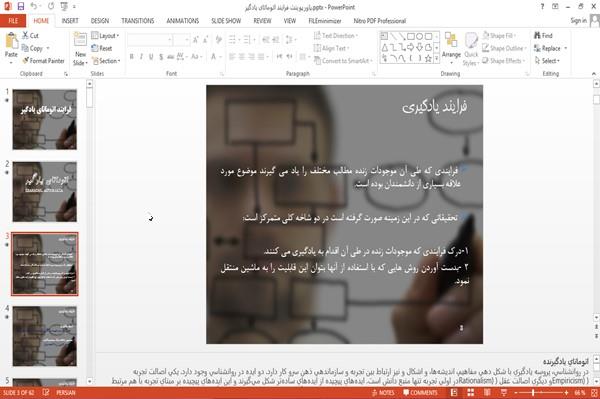Open Quick Styles gallery
The width and height of the screenshot is (600, 399).
pyautogui.click(x=471, y=49)
